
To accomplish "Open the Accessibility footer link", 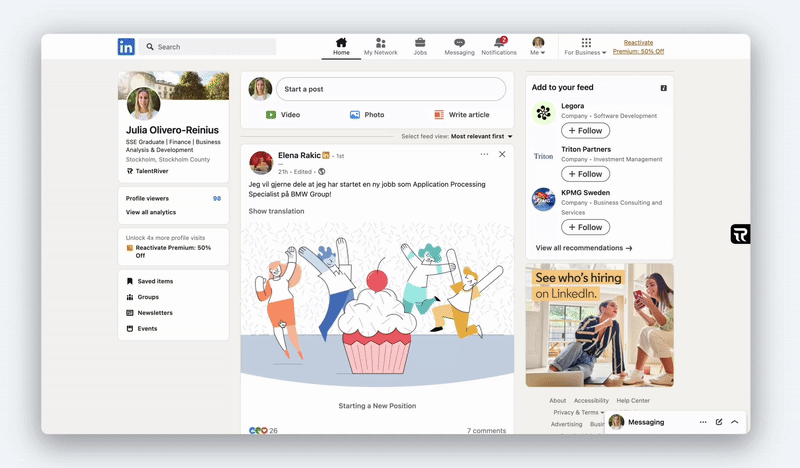I will coord(591,401).
